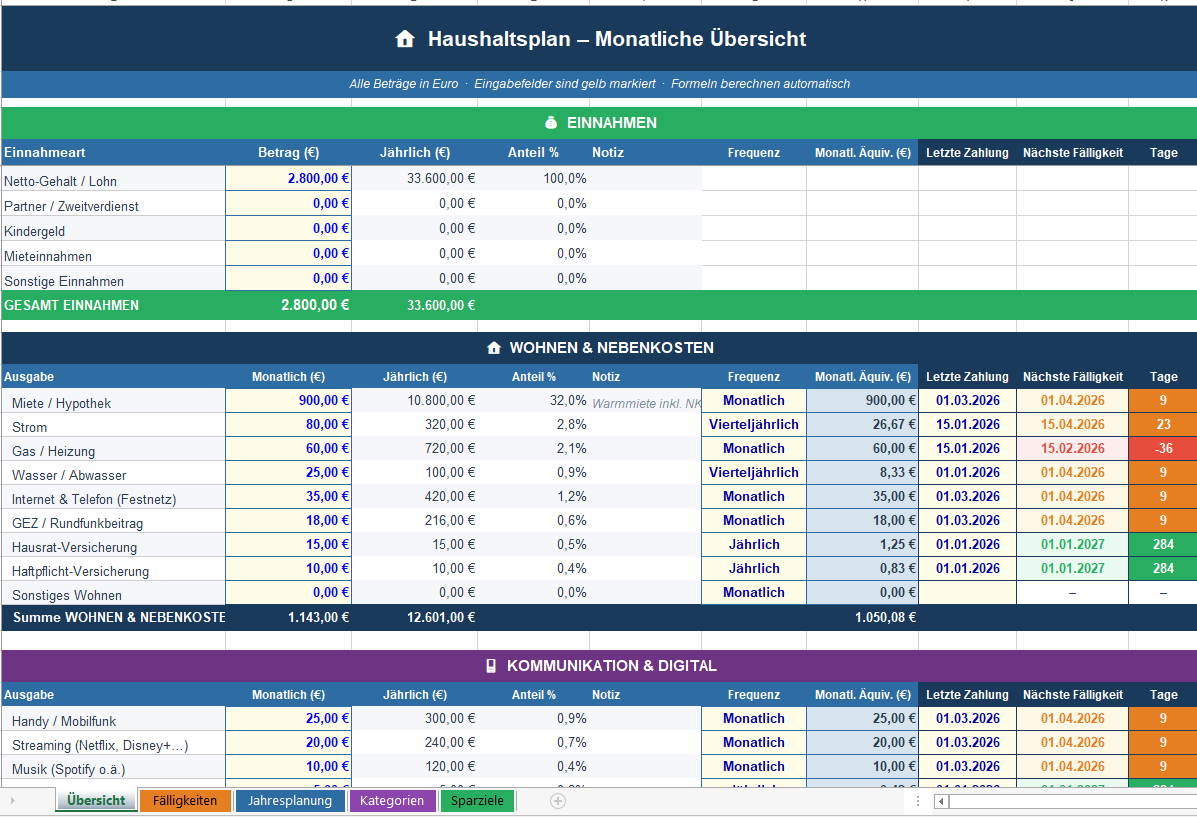Click the house icon beside WOHNEN & NEBENKOSTEN
This screenshot has height=817, width=1197.
tap(493, 348)
